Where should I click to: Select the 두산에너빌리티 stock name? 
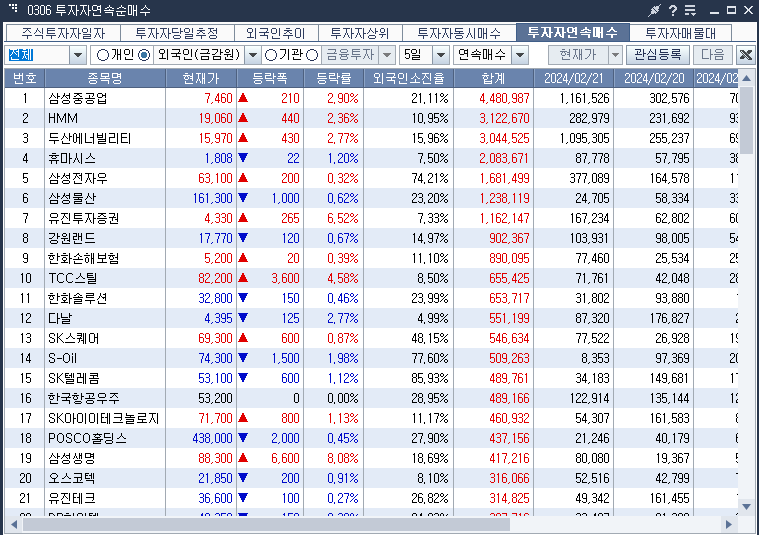coord(90,138)
